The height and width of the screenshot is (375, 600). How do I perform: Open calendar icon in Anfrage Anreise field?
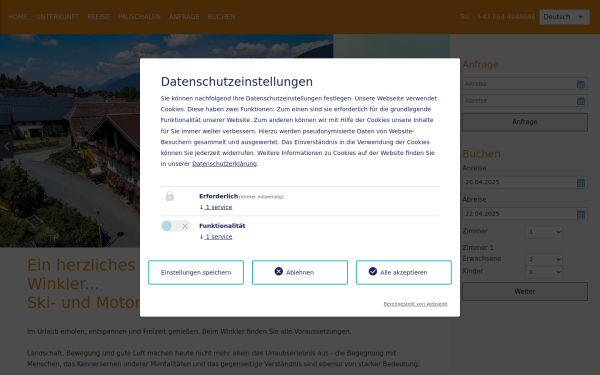point(580,84)
